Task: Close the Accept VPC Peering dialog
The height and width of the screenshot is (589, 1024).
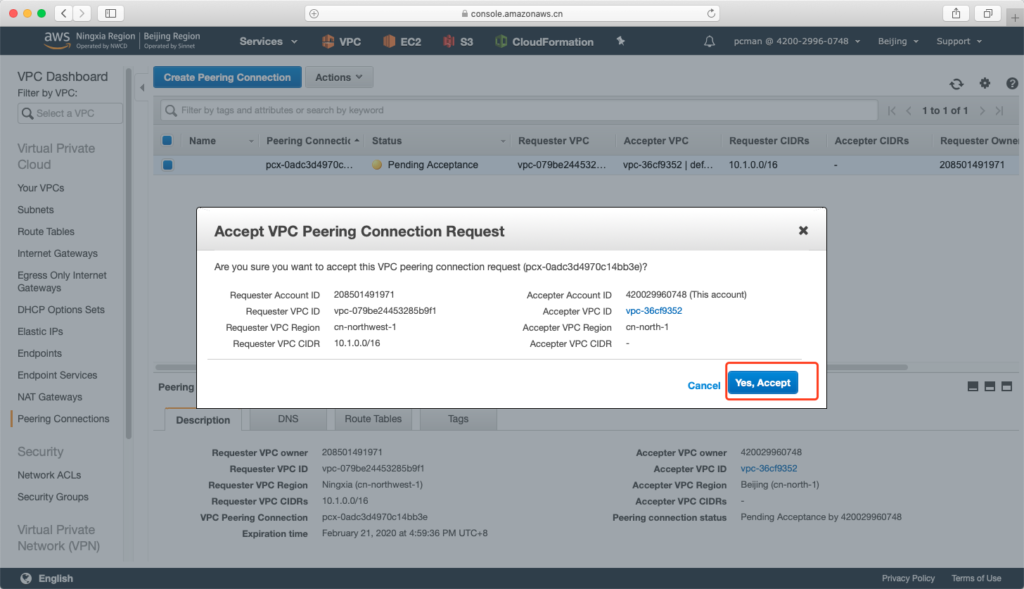Action: [x=802, y=231]
